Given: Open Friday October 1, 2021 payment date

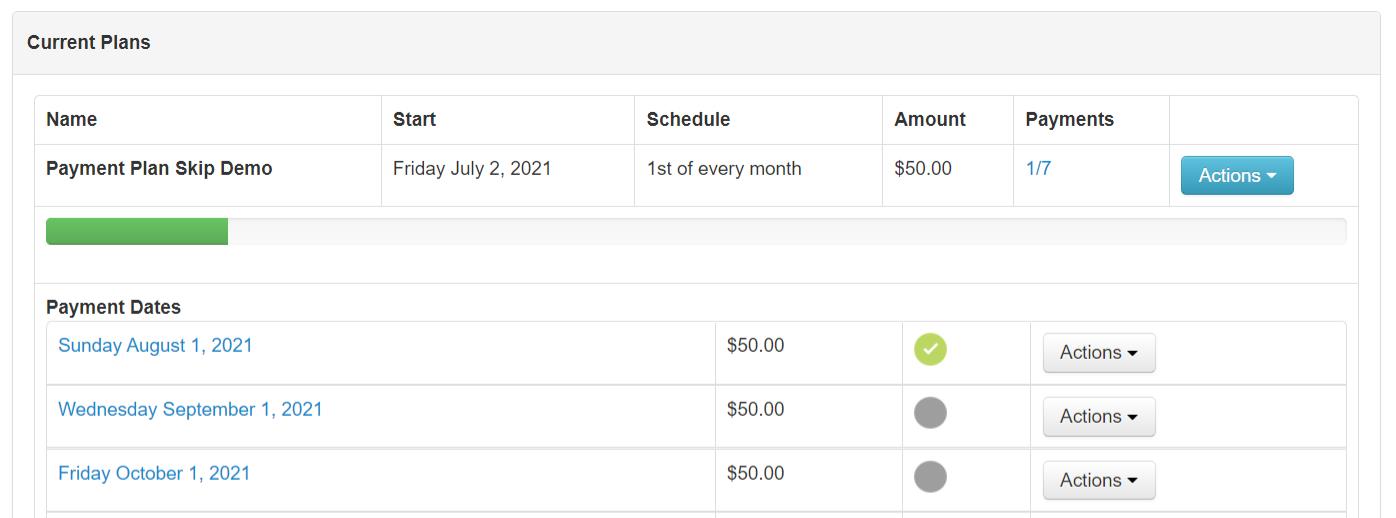Looking at the screenshot, I should point(154,473).
